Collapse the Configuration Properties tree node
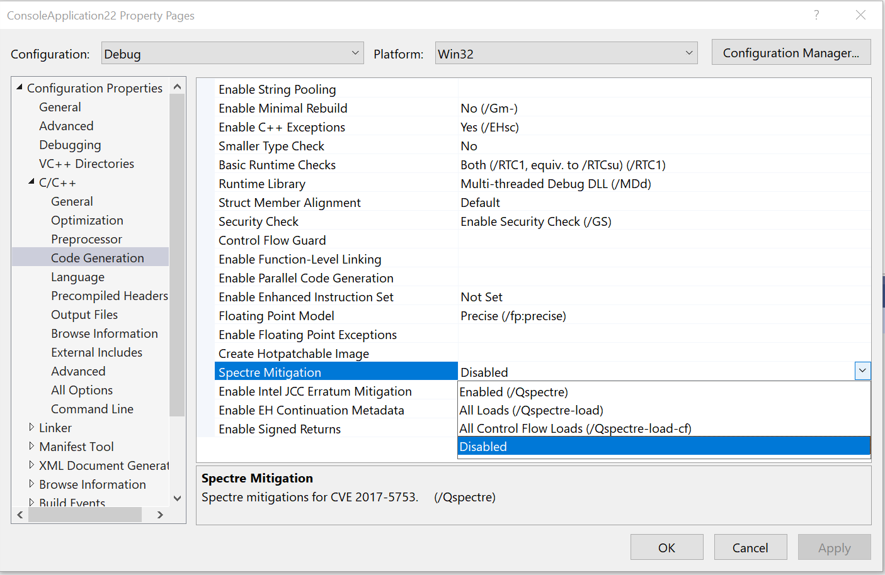The width and height of the screenshot is (885, 575). click(x=20, y=88)
